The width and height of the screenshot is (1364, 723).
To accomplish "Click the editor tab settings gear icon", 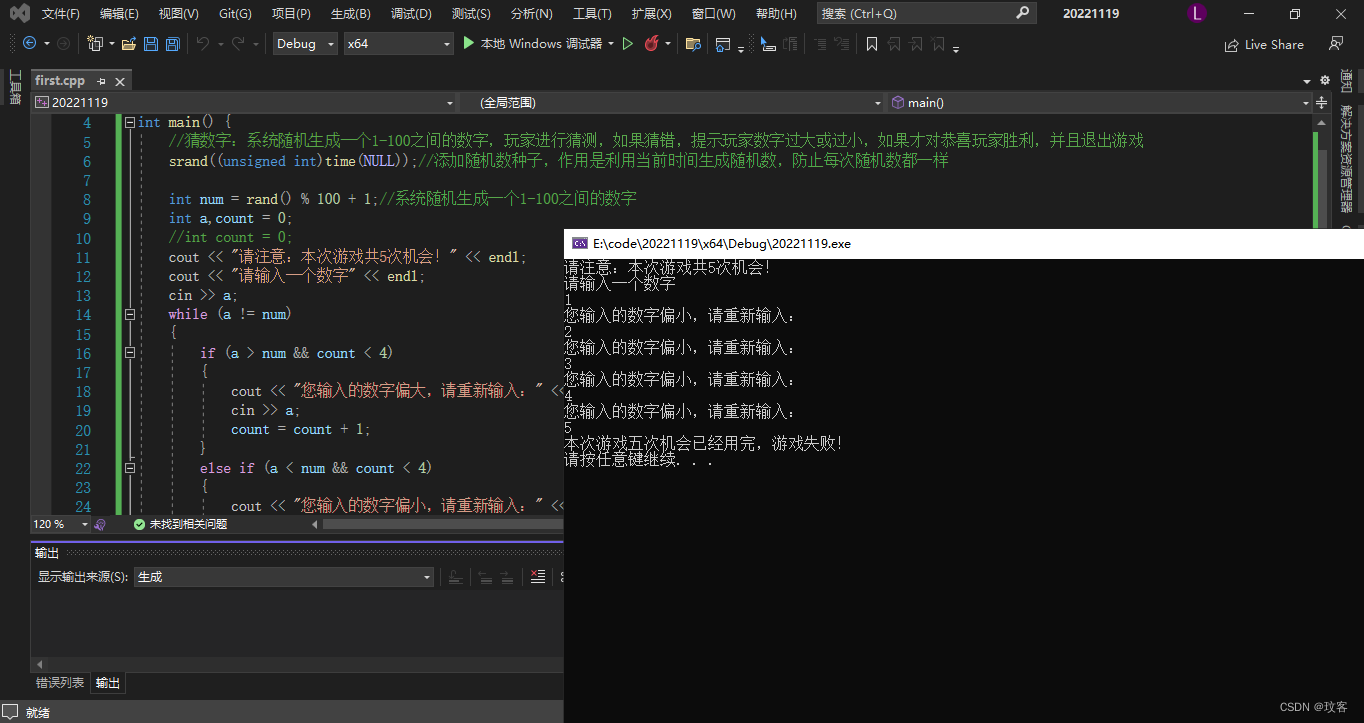I will [1325, 80].
